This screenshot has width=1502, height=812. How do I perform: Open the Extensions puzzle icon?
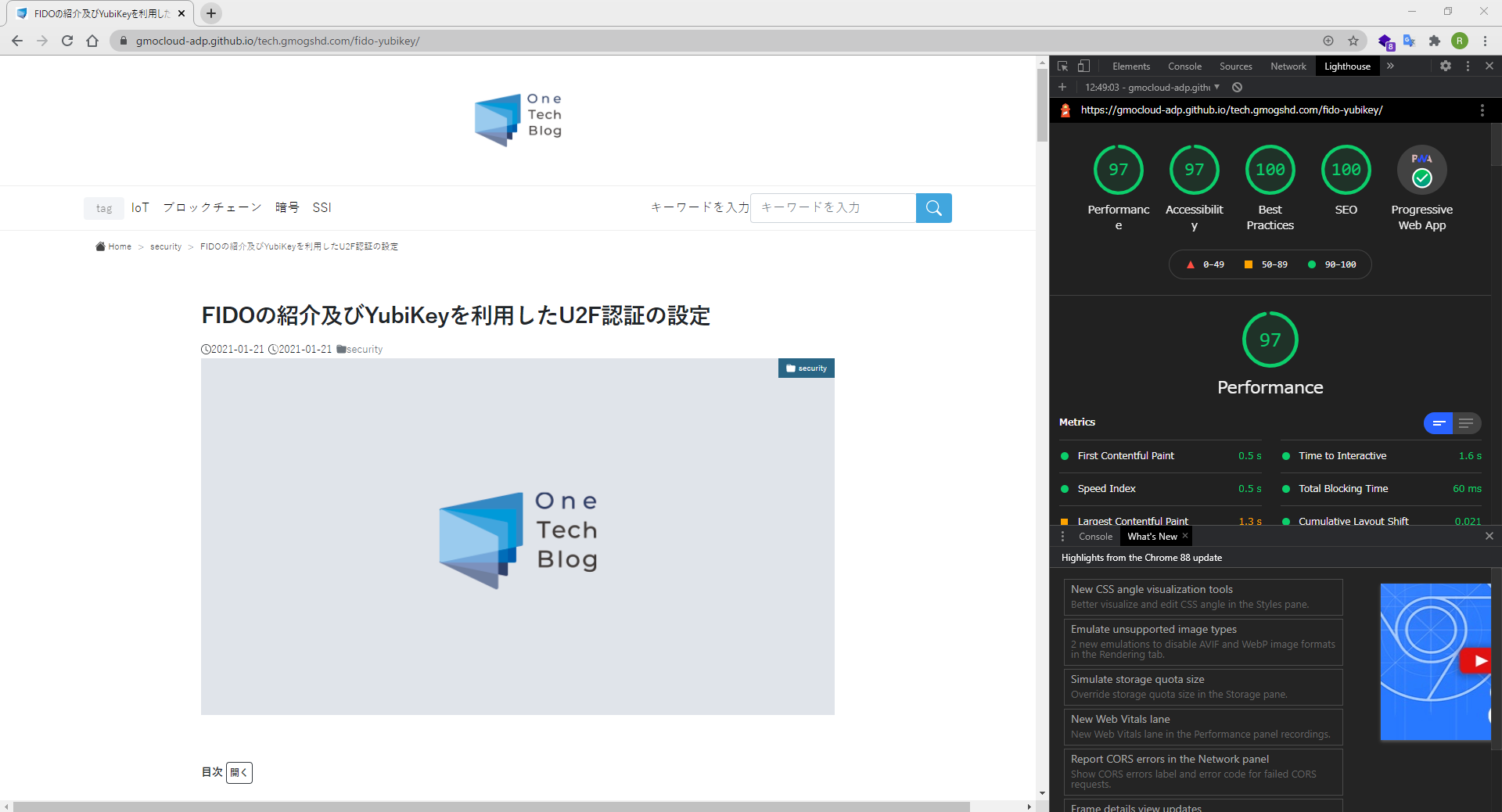pyautogui.click(x=1435, y=41)
